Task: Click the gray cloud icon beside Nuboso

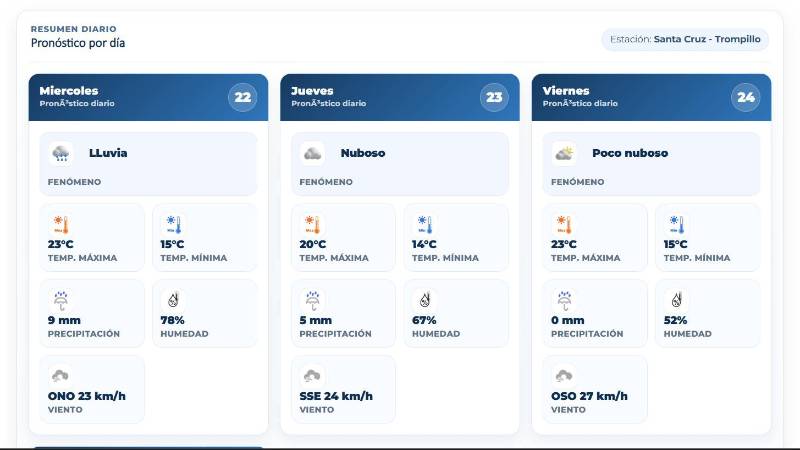Action: (x=312, y=153)
